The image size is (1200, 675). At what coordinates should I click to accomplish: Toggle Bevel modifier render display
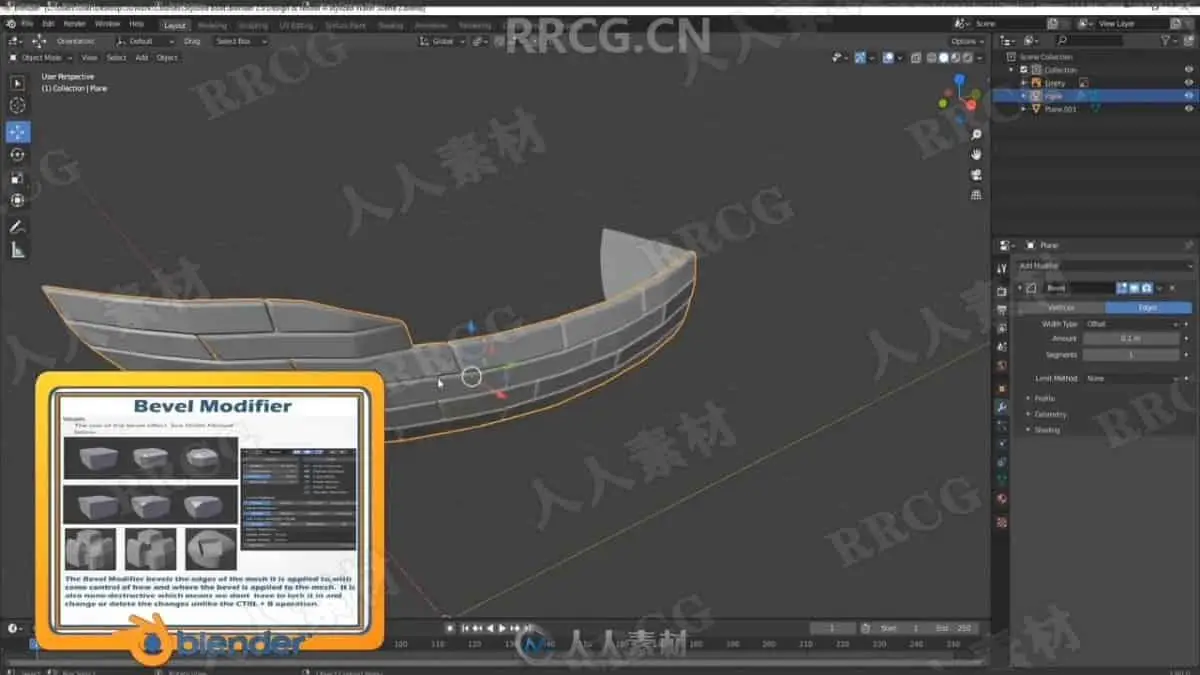1147,287
